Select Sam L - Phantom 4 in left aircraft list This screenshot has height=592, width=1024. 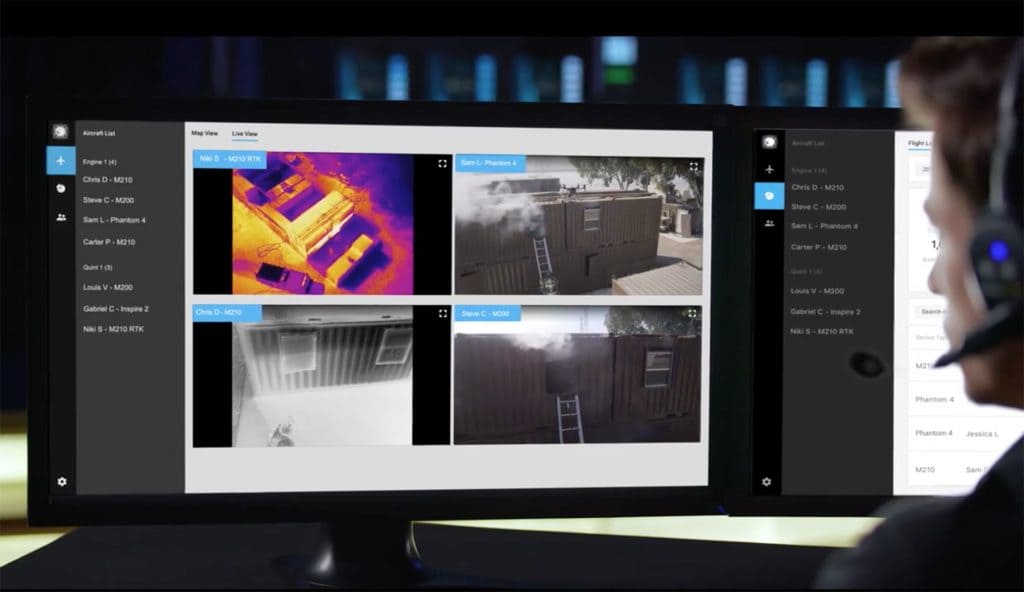pos(114,220)
